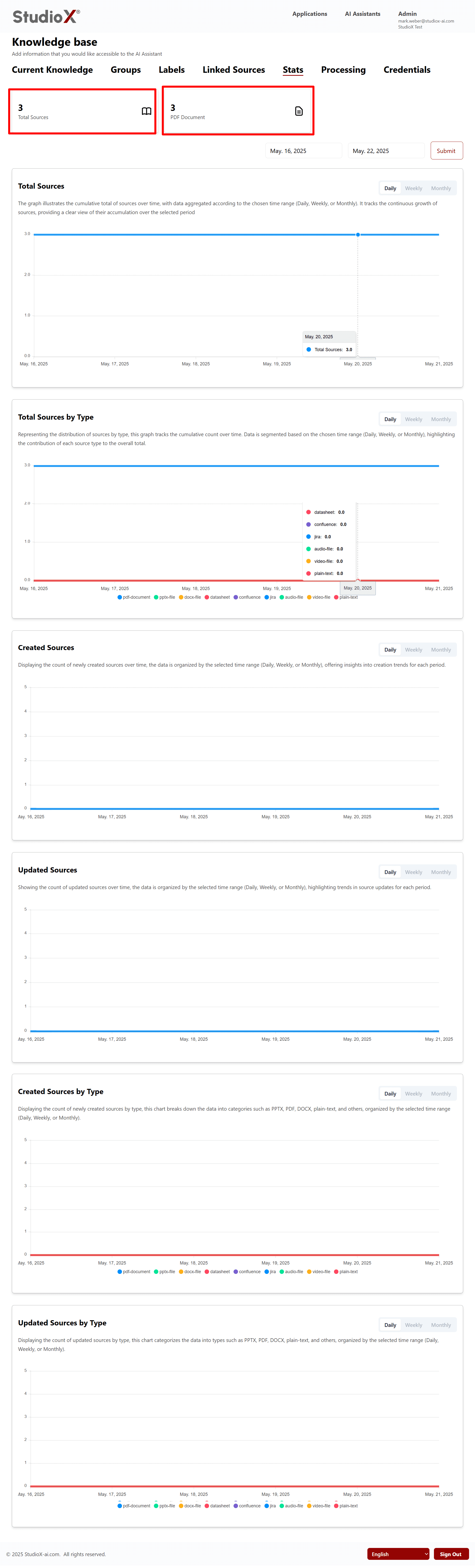Open the AI Assistants menu
This screenshot has width=475, height=1568.
coord(362,13)
